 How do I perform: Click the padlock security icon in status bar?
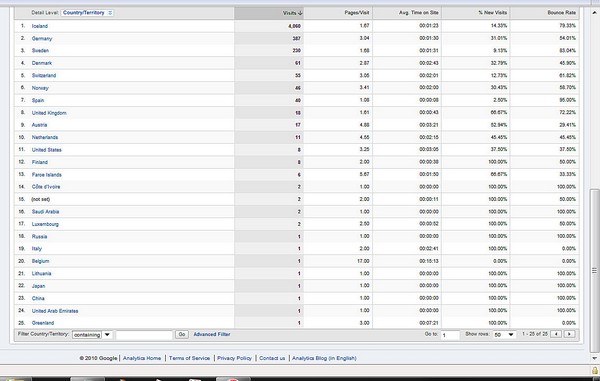pos(595,370)
